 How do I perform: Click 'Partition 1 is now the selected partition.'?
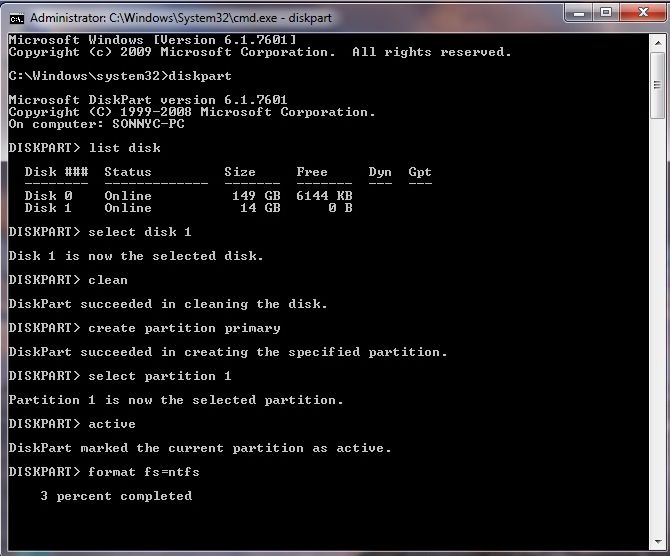[176, 400]
